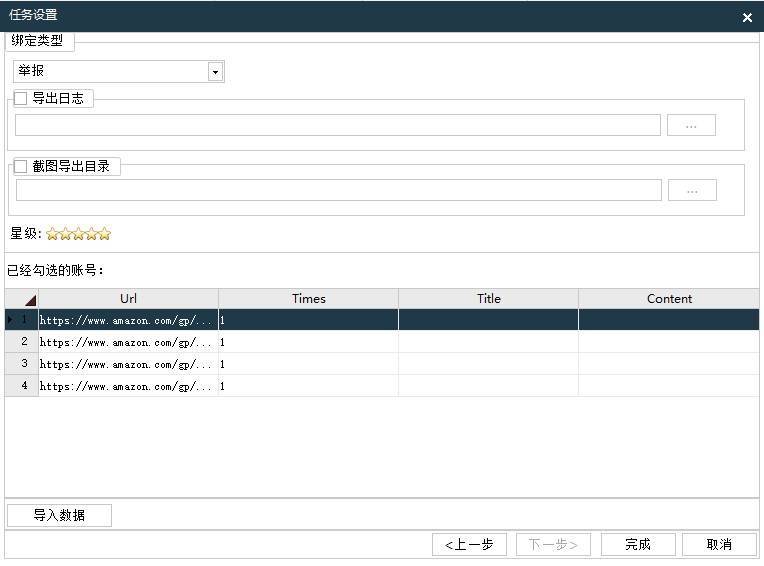Open the 举报 binding type dropdown
This screenshot has height=566, width=764.
click(x=214, y=72)
